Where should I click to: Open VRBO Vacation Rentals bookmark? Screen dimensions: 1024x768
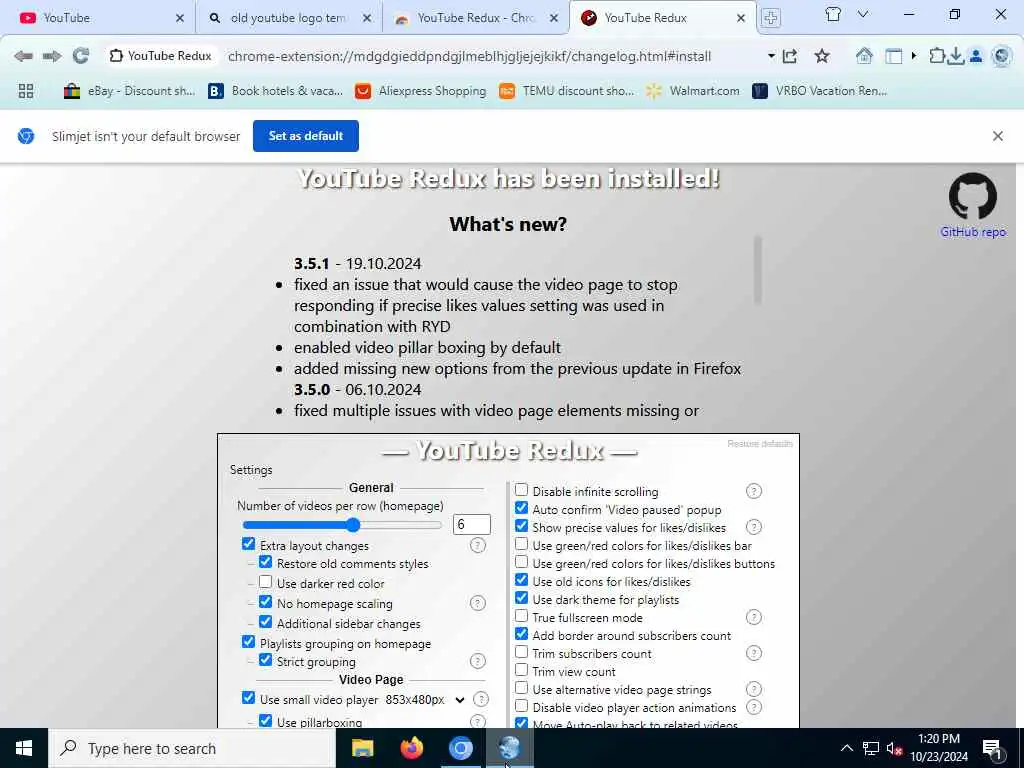click(x=820, y=91)
